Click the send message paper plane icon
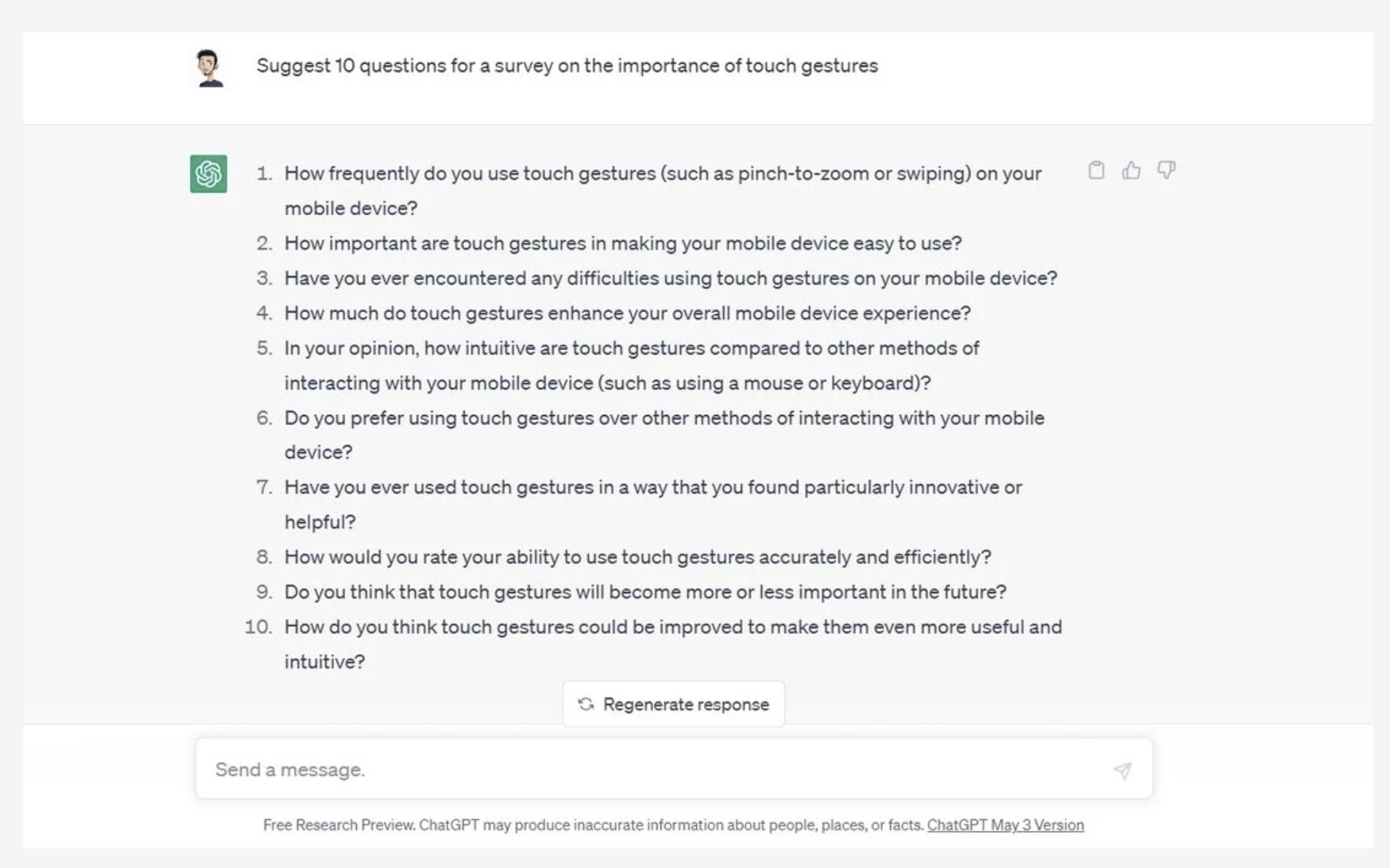 click(x=1121, y=769)
